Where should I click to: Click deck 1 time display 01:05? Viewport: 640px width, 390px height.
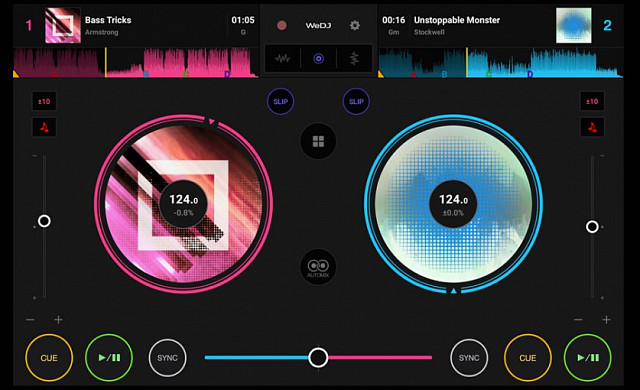(243, 20)
